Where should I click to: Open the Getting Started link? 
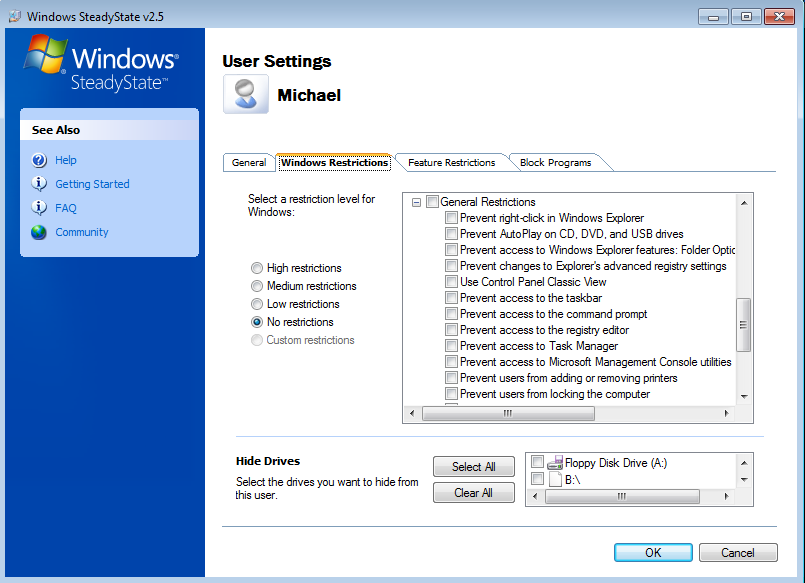tap(92, 184)
